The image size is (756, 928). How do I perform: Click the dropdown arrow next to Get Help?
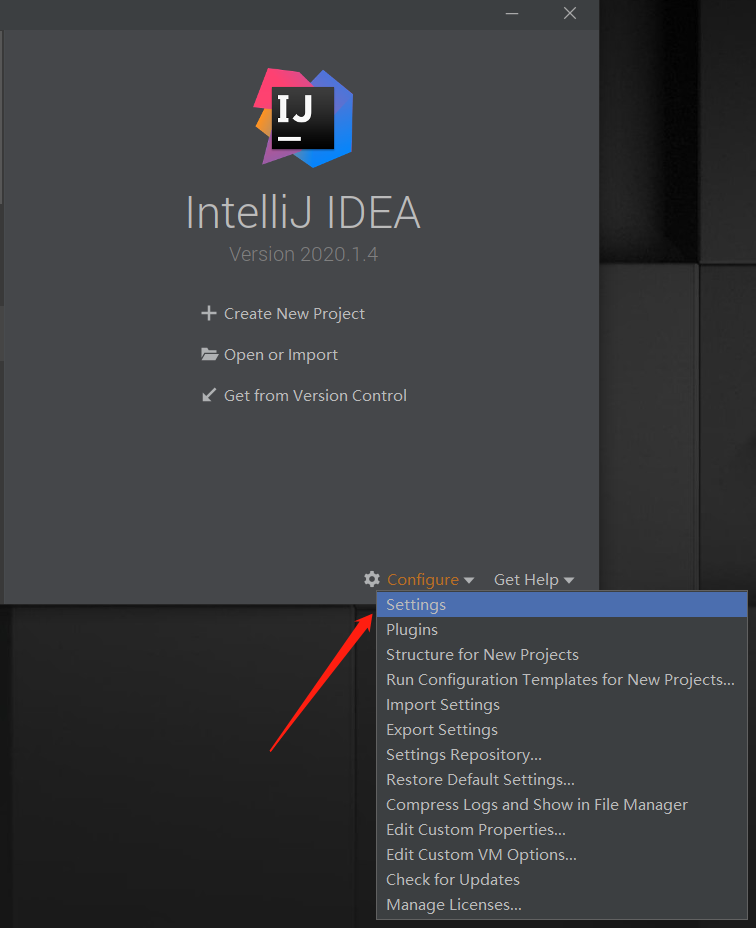click(x=569, y=581)
